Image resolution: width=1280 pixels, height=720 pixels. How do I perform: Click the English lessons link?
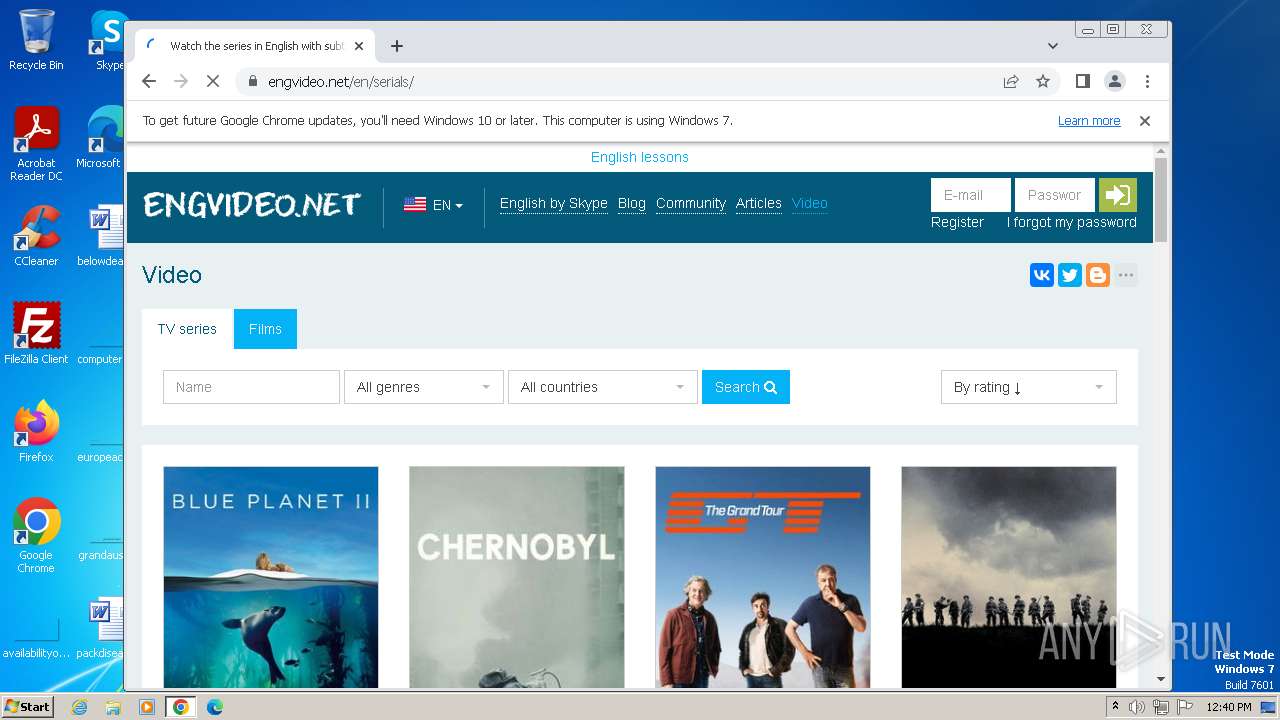click(640, 157)
